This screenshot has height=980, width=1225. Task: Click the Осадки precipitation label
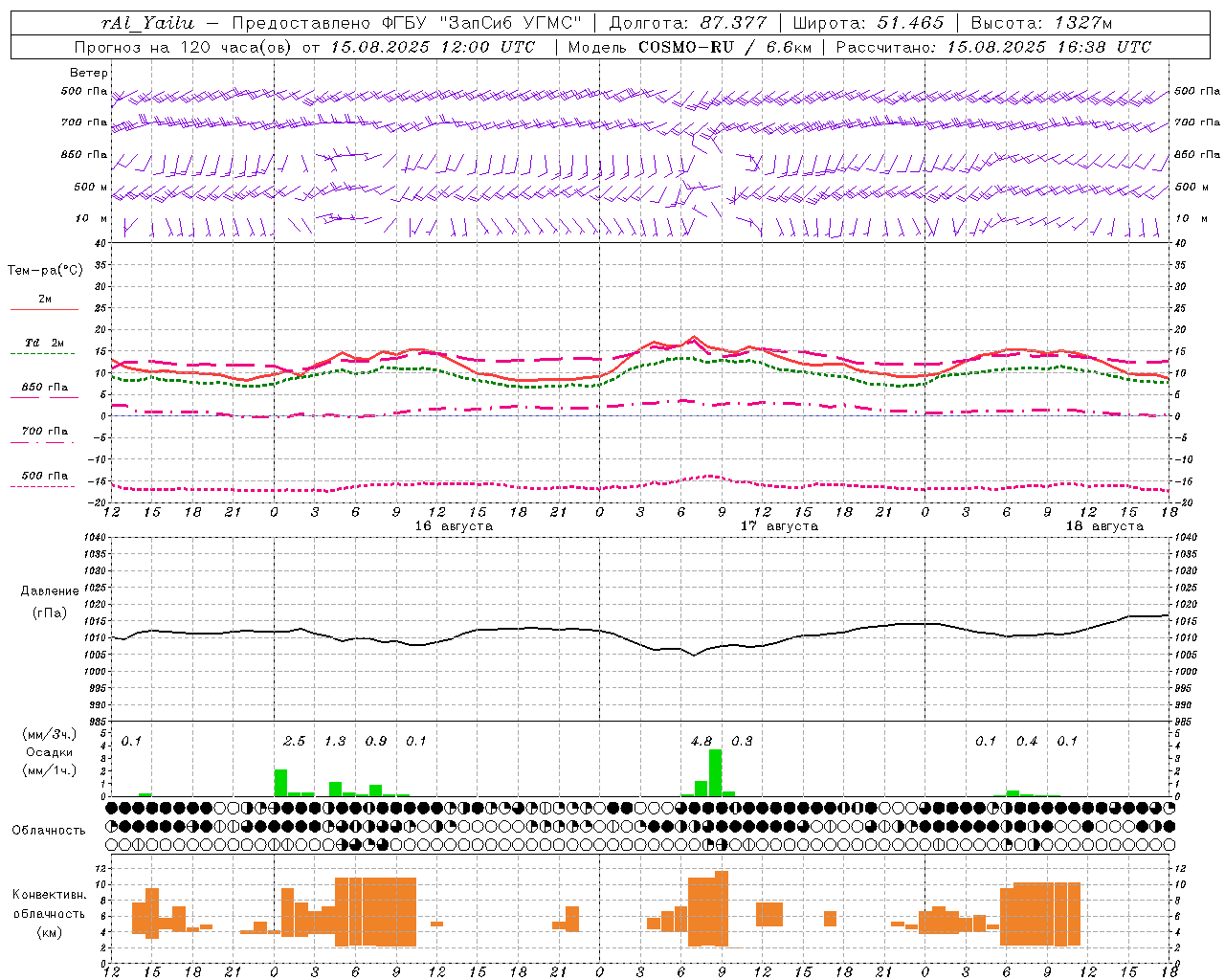[49, 752]
